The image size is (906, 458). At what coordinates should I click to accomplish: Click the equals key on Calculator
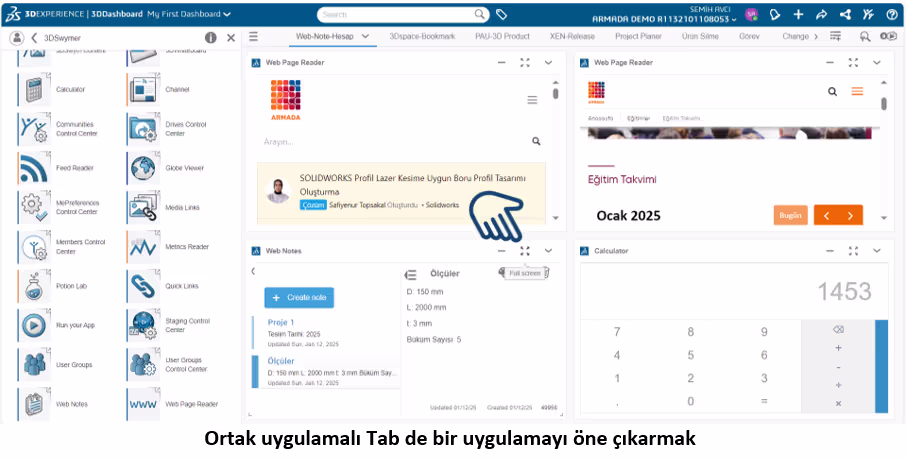click(x=764, y=401)
